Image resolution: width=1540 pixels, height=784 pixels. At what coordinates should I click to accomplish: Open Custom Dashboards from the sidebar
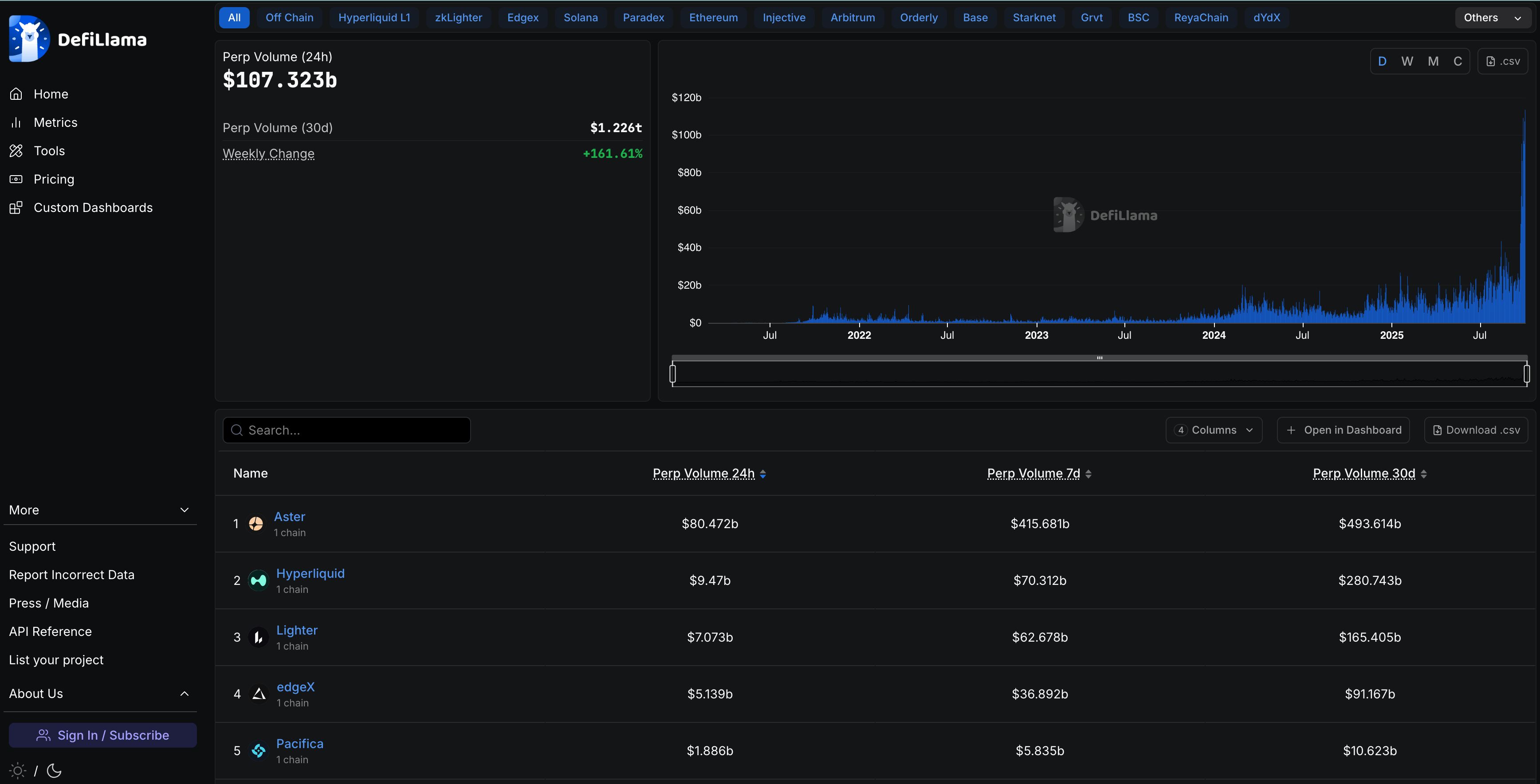tap(93, 208)
